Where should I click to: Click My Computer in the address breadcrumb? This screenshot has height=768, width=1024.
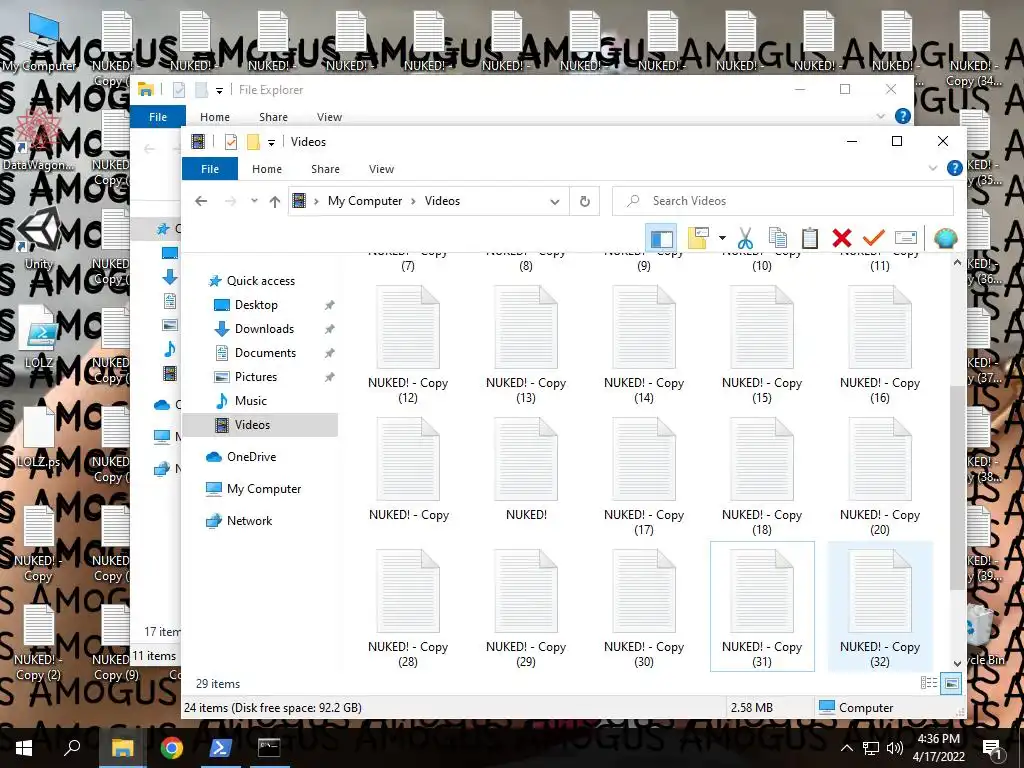point(365,201)
